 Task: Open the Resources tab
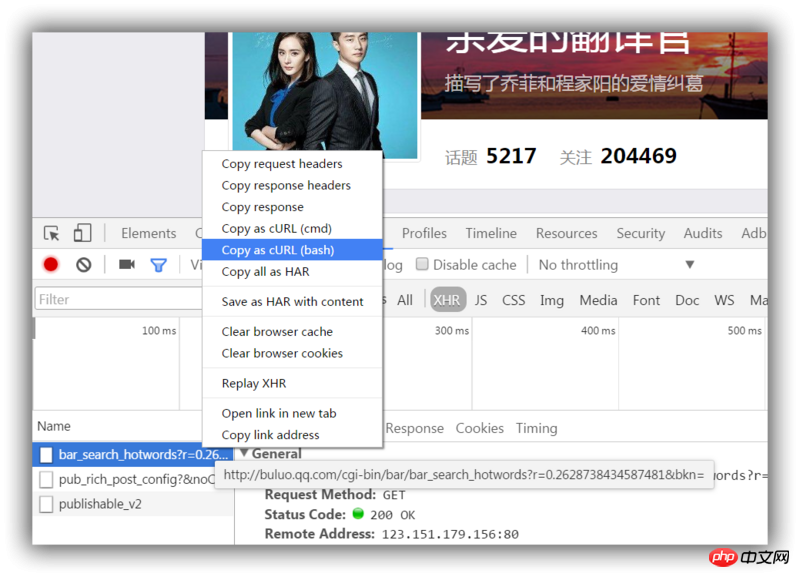pos(566,233)
